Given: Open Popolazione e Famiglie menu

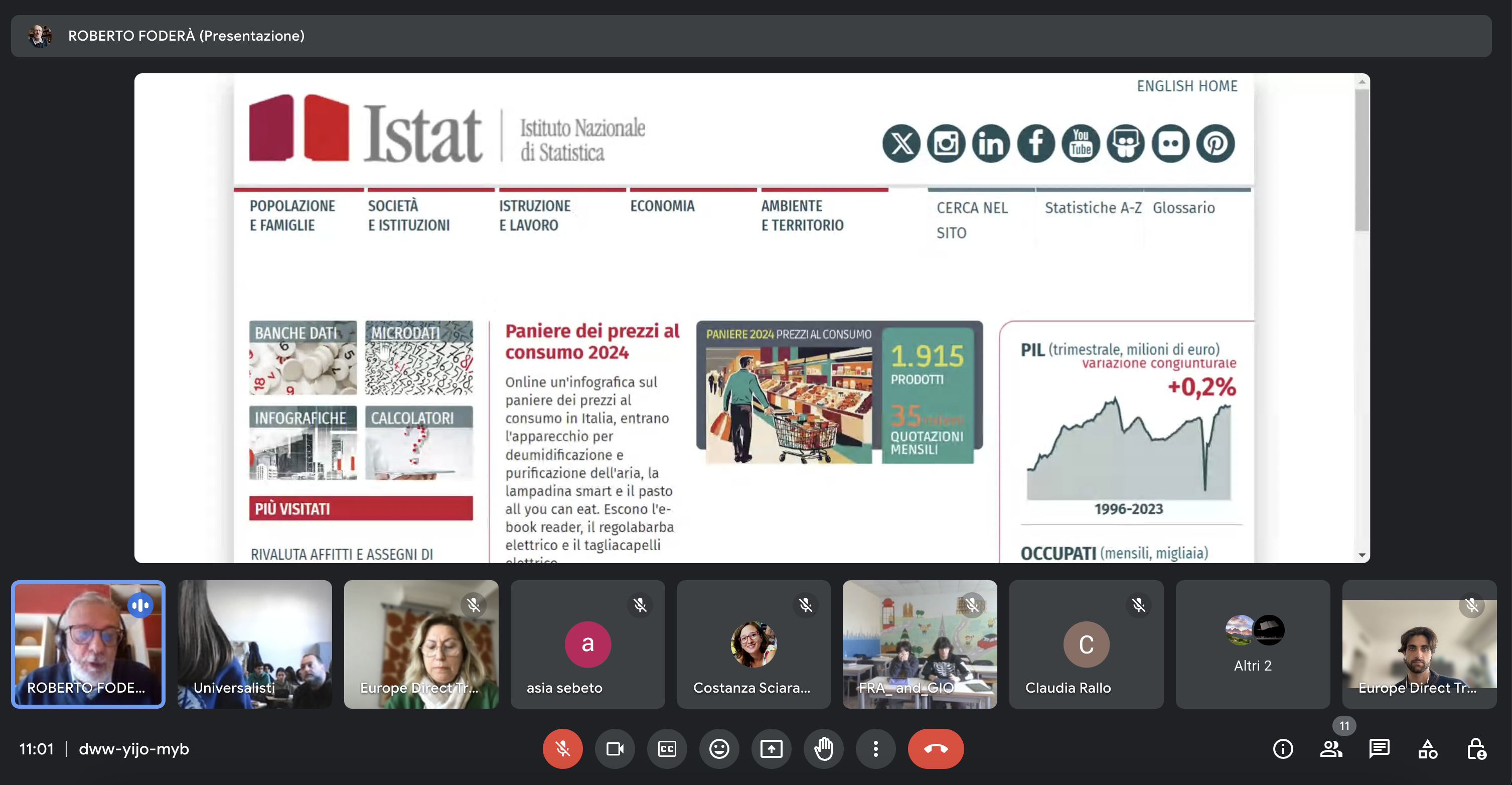Looking at the screenshot, I should 292,215.
